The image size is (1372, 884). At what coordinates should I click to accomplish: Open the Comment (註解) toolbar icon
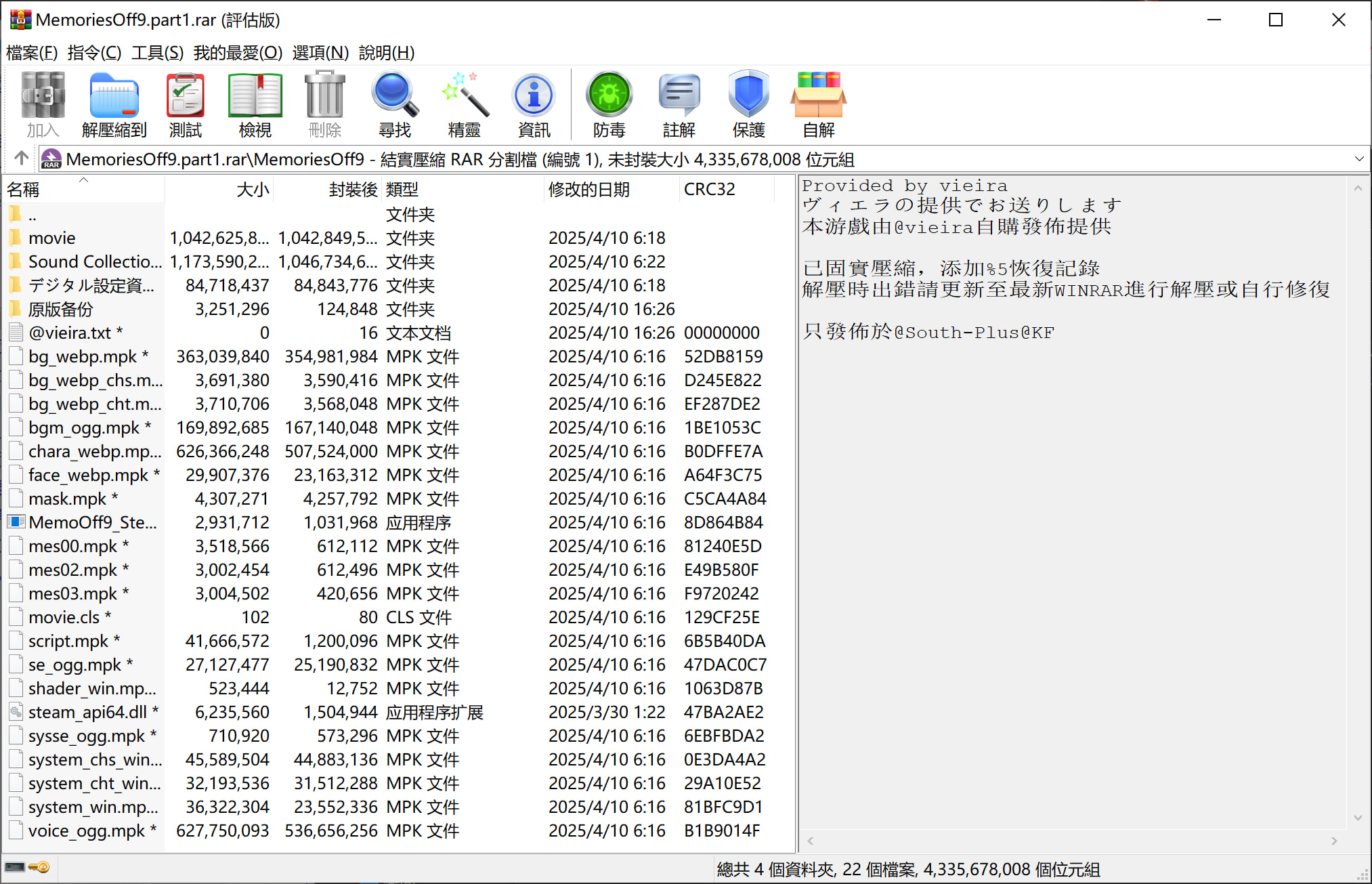click(x=679, y=104)
